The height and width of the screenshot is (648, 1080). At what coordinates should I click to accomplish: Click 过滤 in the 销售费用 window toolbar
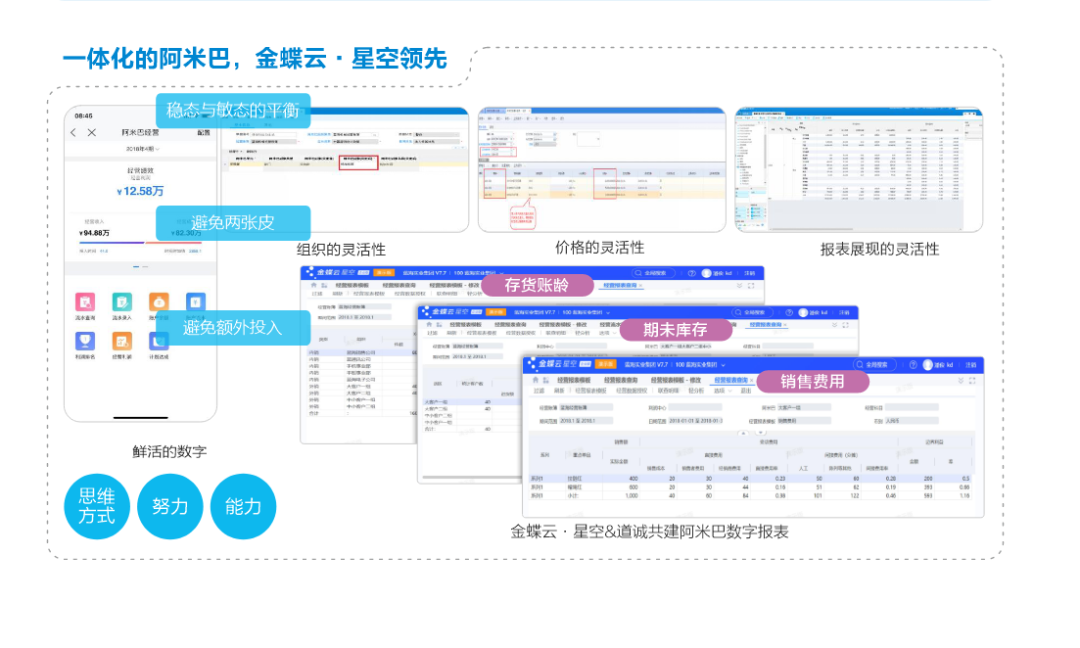pyautogui.click(x=539, y=391)
